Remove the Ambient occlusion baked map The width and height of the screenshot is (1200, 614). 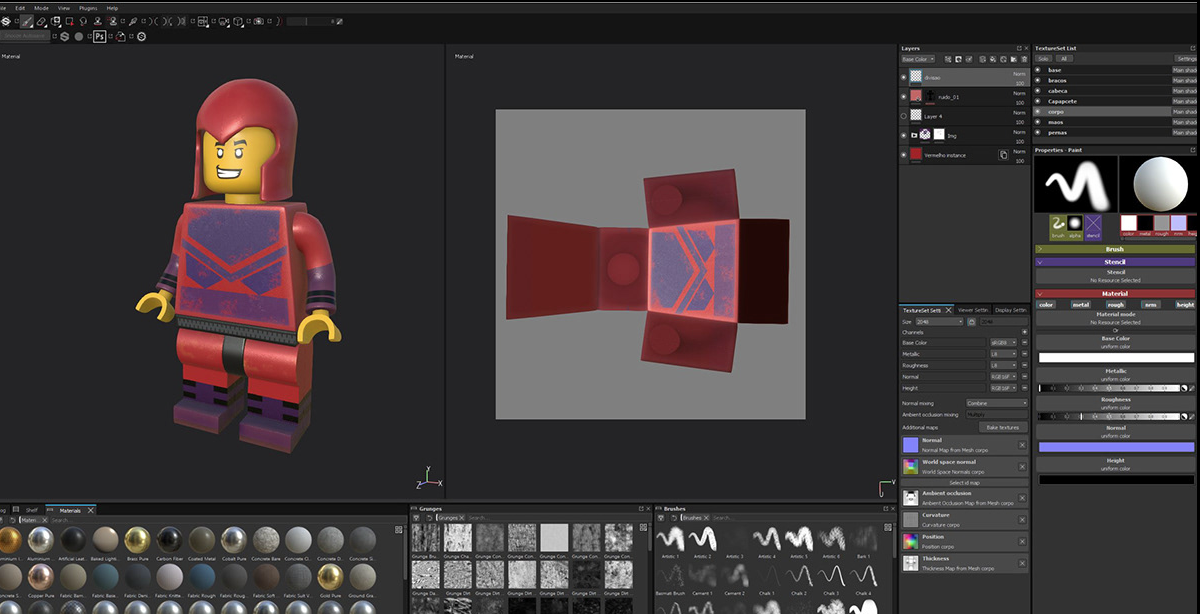pyautogui.click(x=1022, y=497)
